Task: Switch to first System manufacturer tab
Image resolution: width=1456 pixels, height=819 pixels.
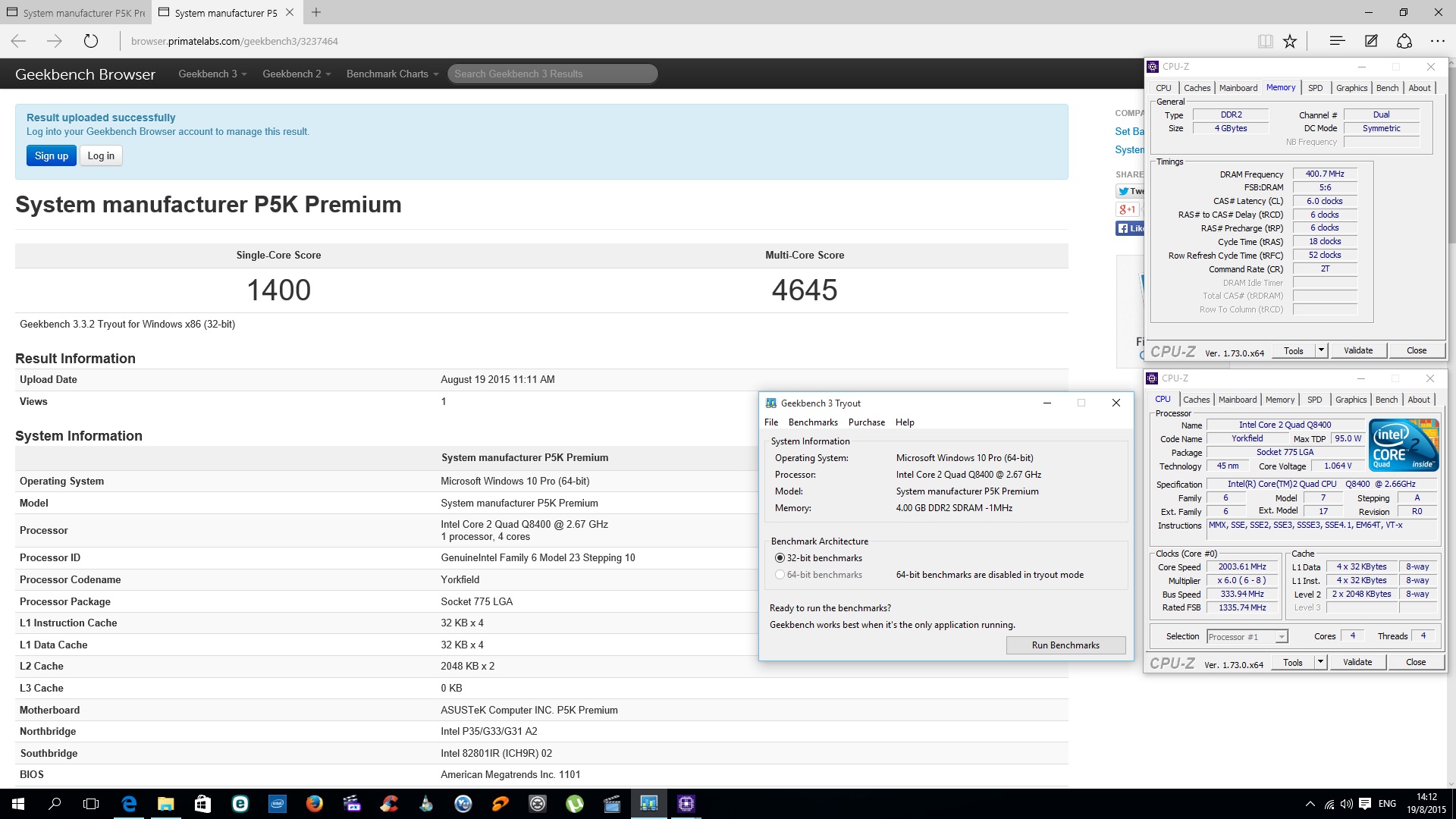Action: [76, 13]
